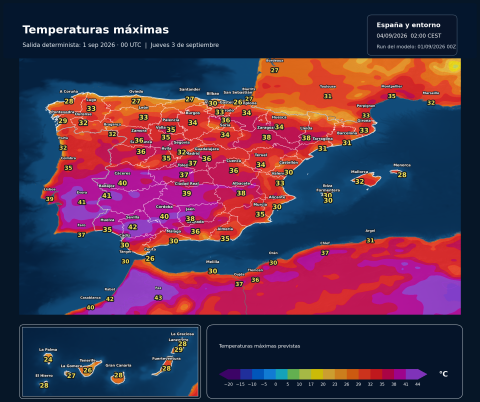Viewport: 480px width, 402px height.
Task: Click the 41 value beside Badajoz
Action: 107,196
